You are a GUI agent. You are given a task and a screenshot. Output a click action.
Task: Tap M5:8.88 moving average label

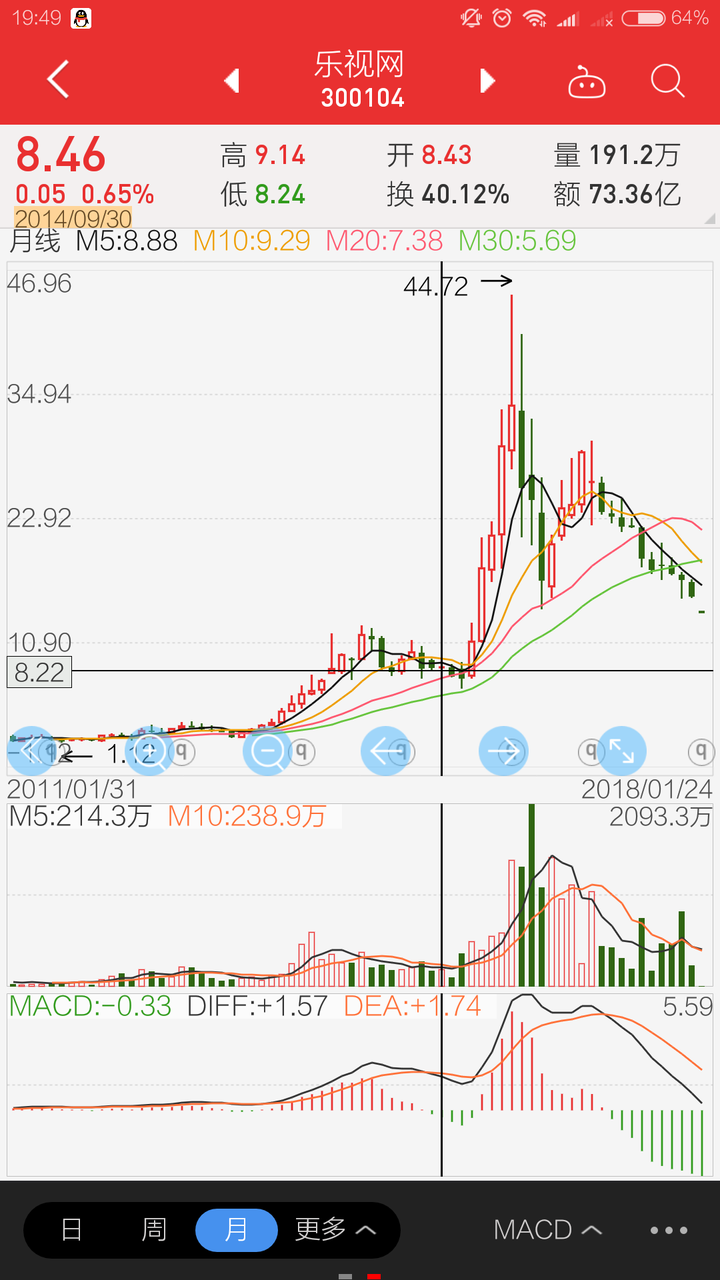(x=127, y=241)
